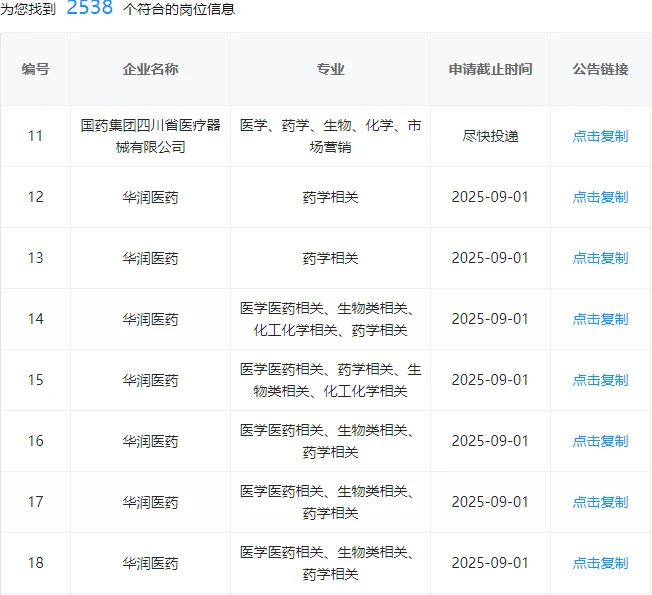Click the 2025-09-01 deadline in row 15

click(490, 380)
